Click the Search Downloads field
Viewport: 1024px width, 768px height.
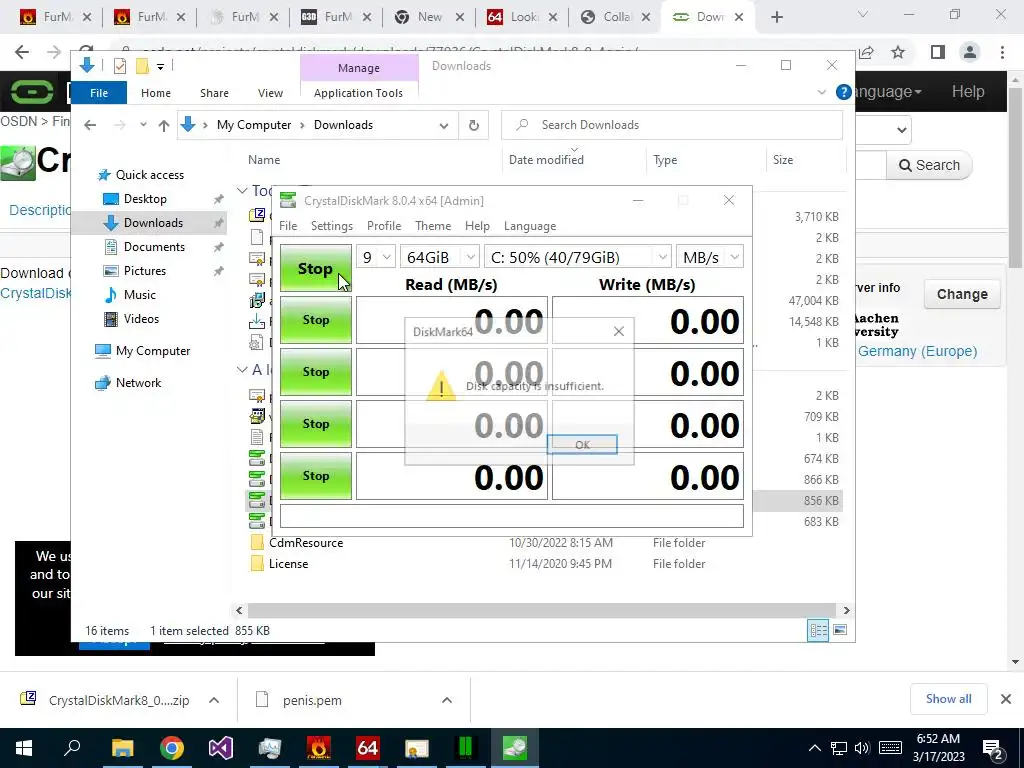point(672,125)
